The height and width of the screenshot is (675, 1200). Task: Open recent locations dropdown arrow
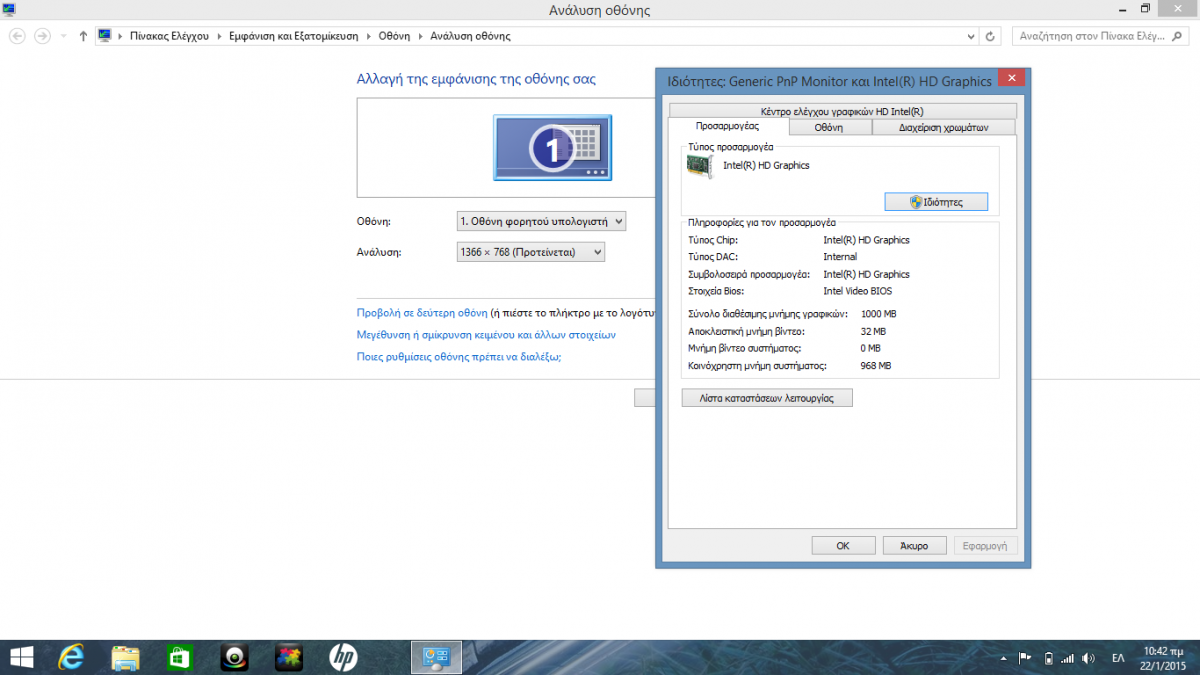point(64,36)
